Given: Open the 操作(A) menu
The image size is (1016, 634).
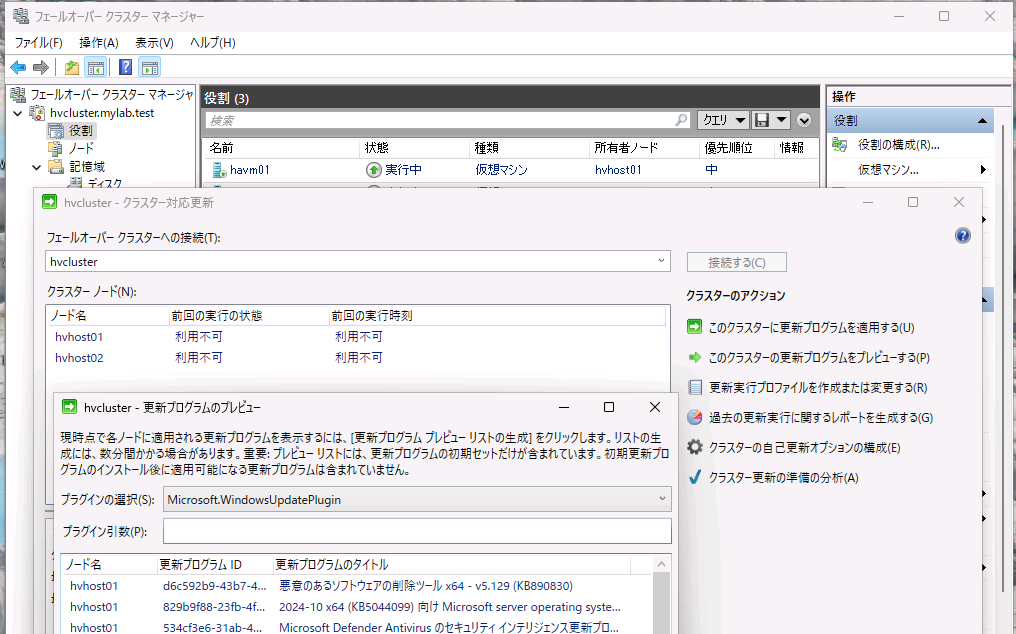Looking at the screenshot, I should point(98,42).
